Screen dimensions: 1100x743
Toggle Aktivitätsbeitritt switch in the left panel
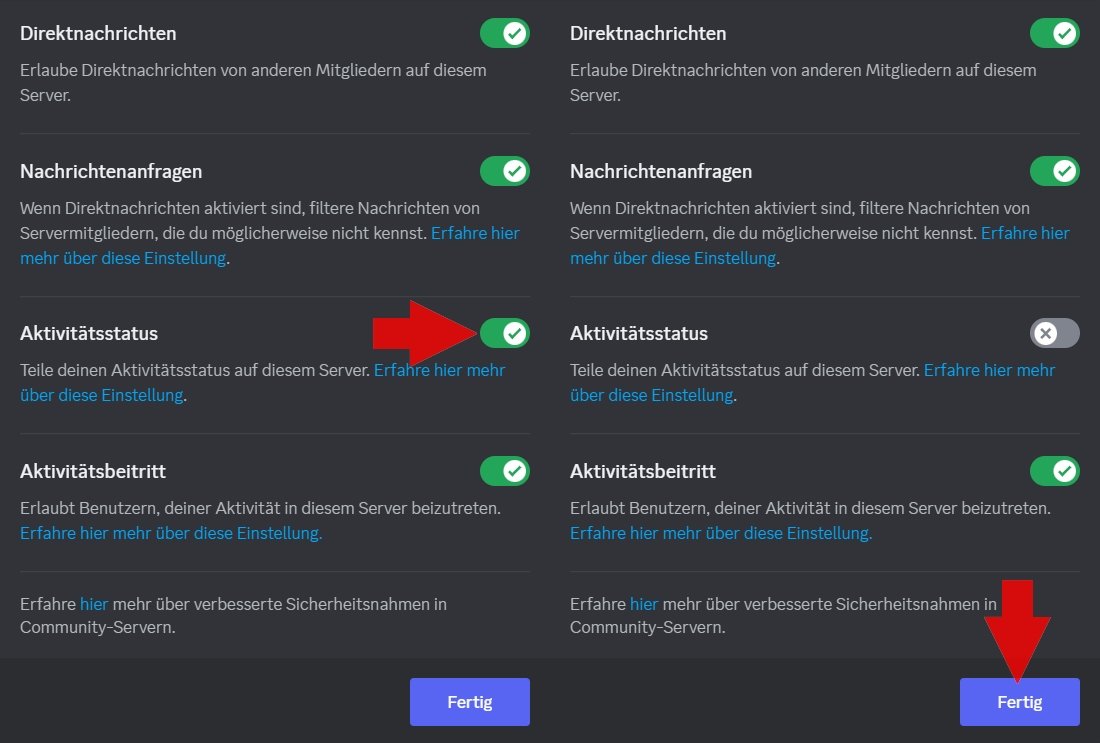pos(504,470)
